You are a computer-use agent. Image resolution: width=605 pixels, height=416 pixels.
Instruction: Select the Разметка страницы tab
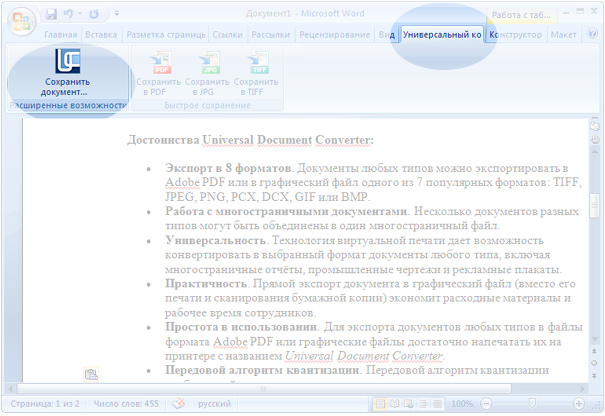(166, 35)
